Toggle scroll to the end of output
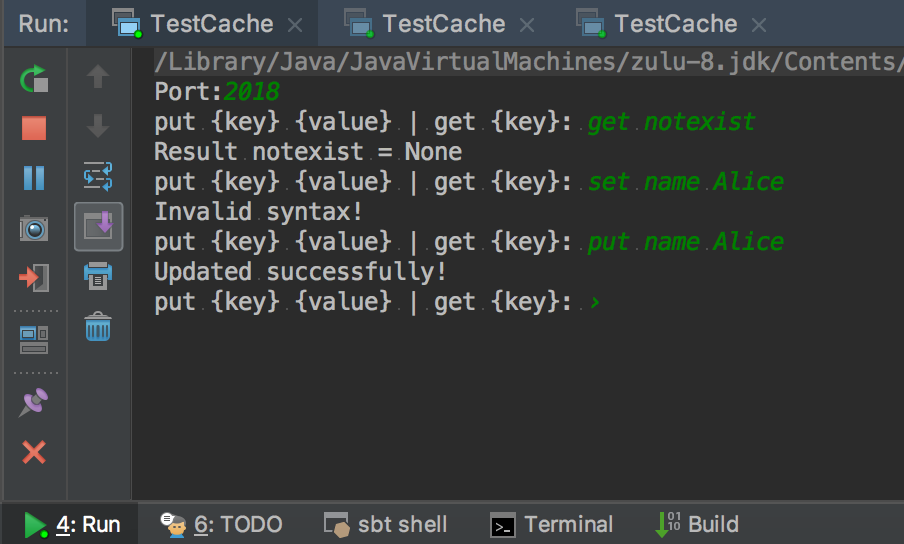904x544 pixels. [x=99, y=226]
